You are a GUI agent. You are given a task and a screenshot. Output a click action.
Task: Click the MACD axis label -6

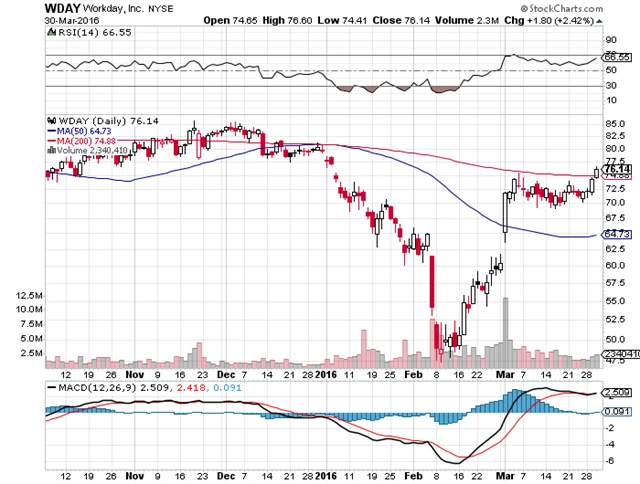610,461
